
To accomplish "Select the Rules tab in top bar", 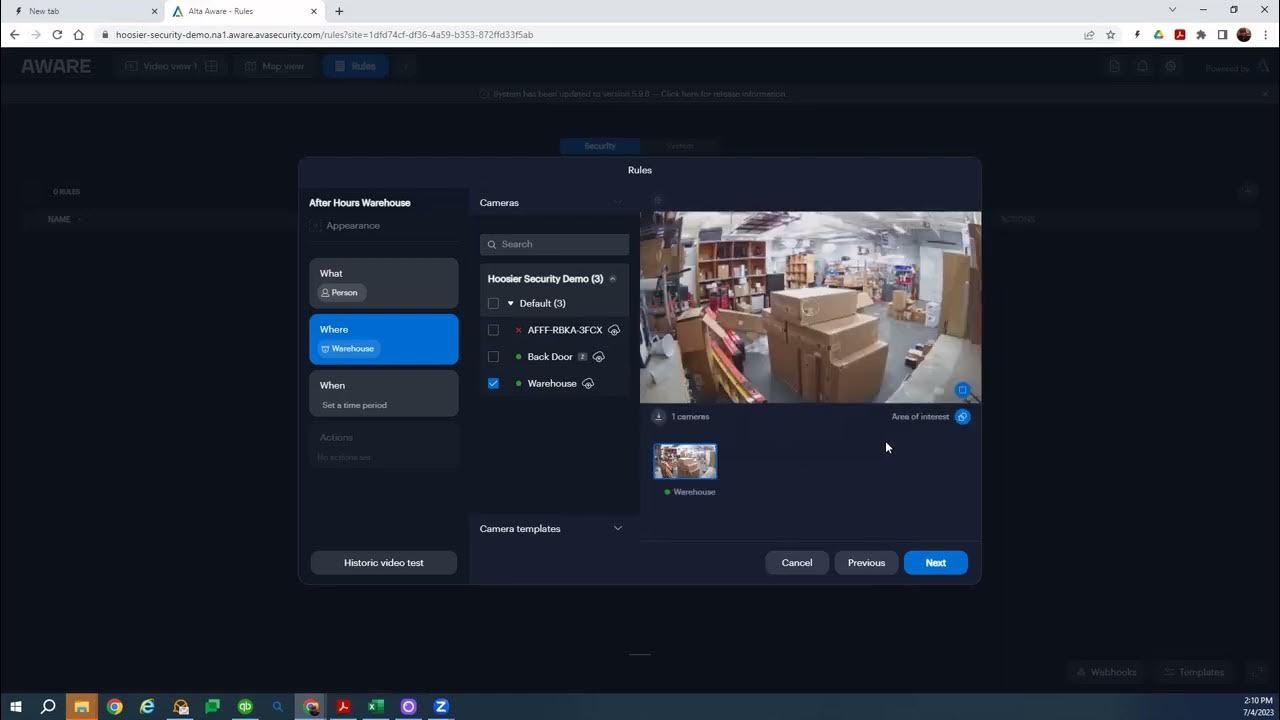I will coord(355,66).
